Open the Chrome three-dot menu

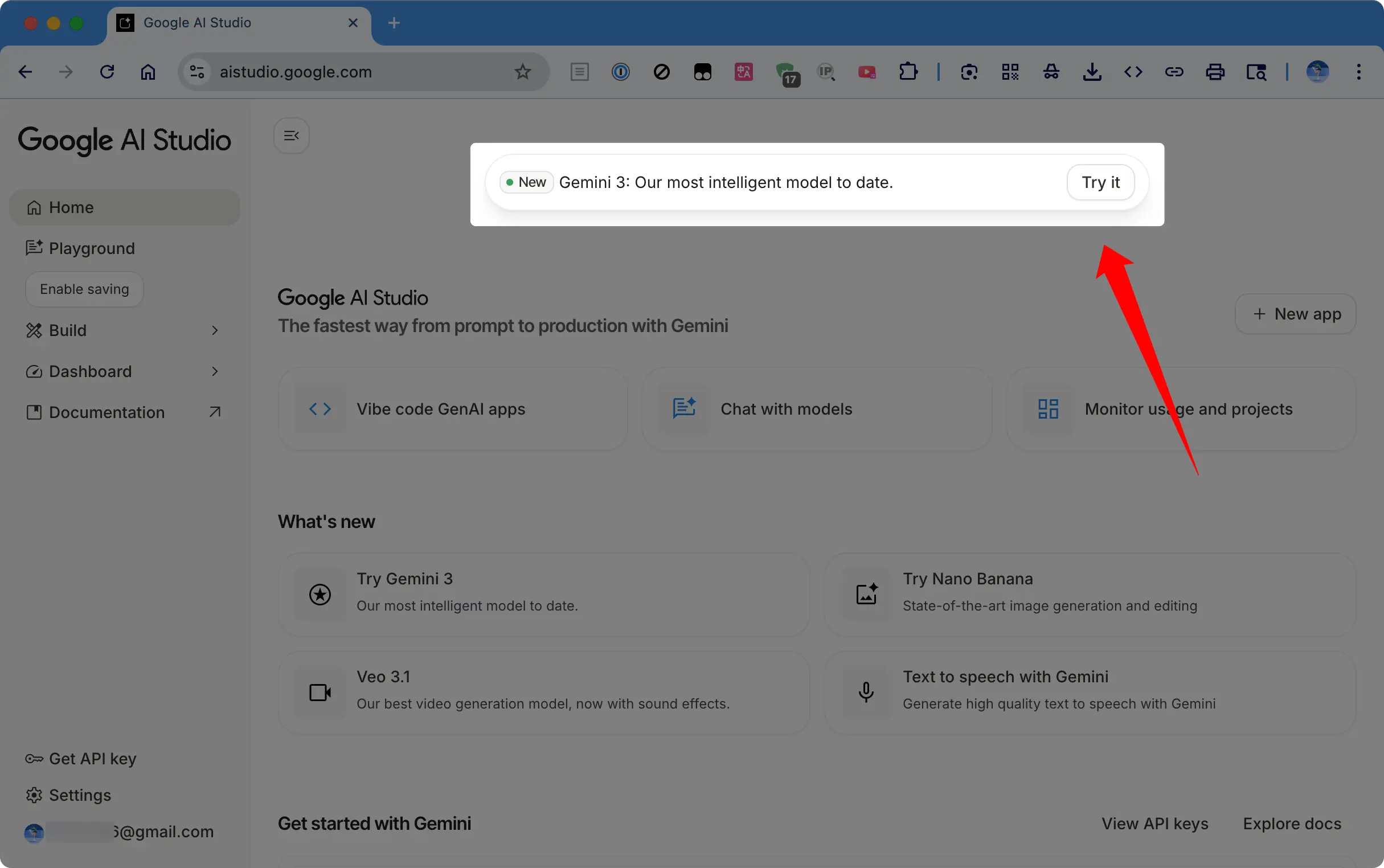[x=1358, y=72]
